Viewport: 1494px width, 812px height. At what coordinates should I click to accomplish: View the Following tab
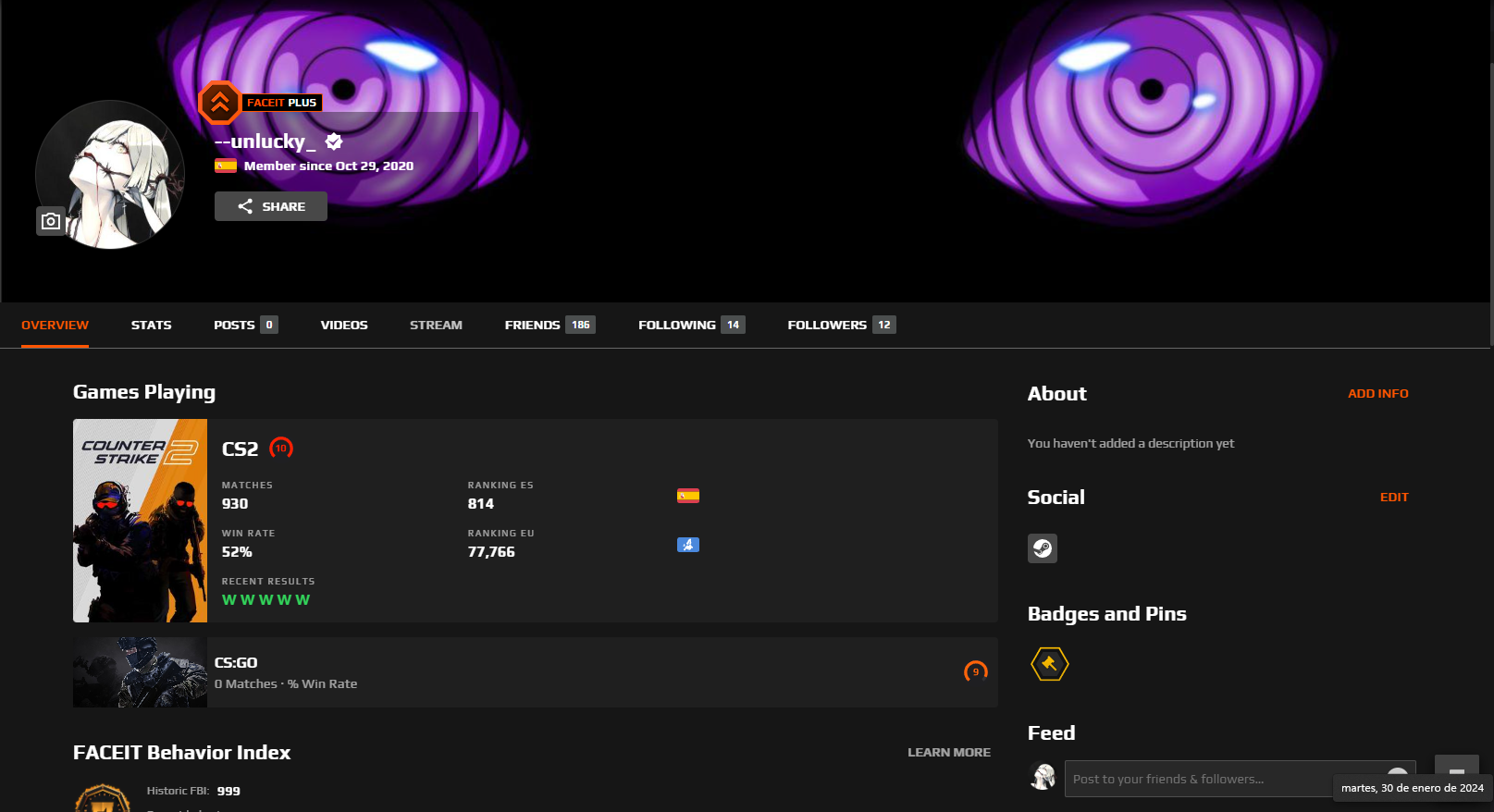(x=692, y=326)
